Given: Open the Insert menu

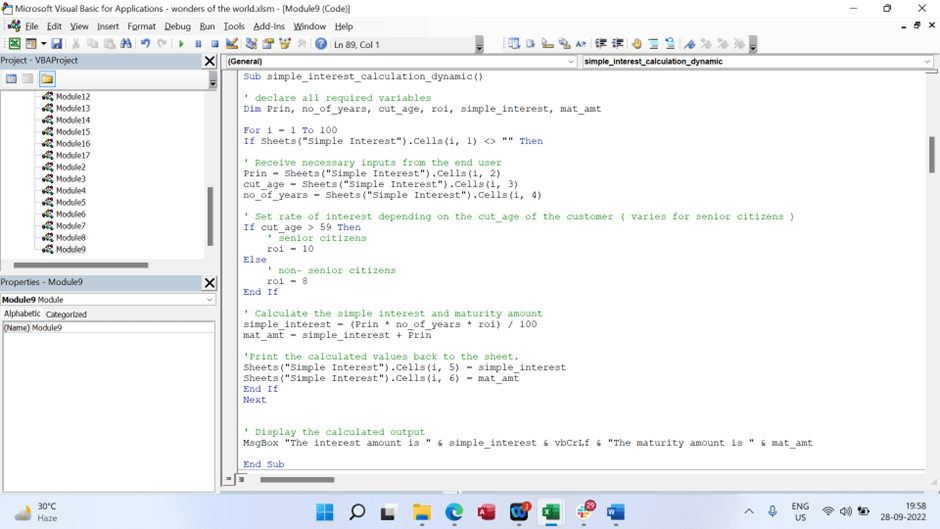Looking at the screenshot, I should pos(108,26).
